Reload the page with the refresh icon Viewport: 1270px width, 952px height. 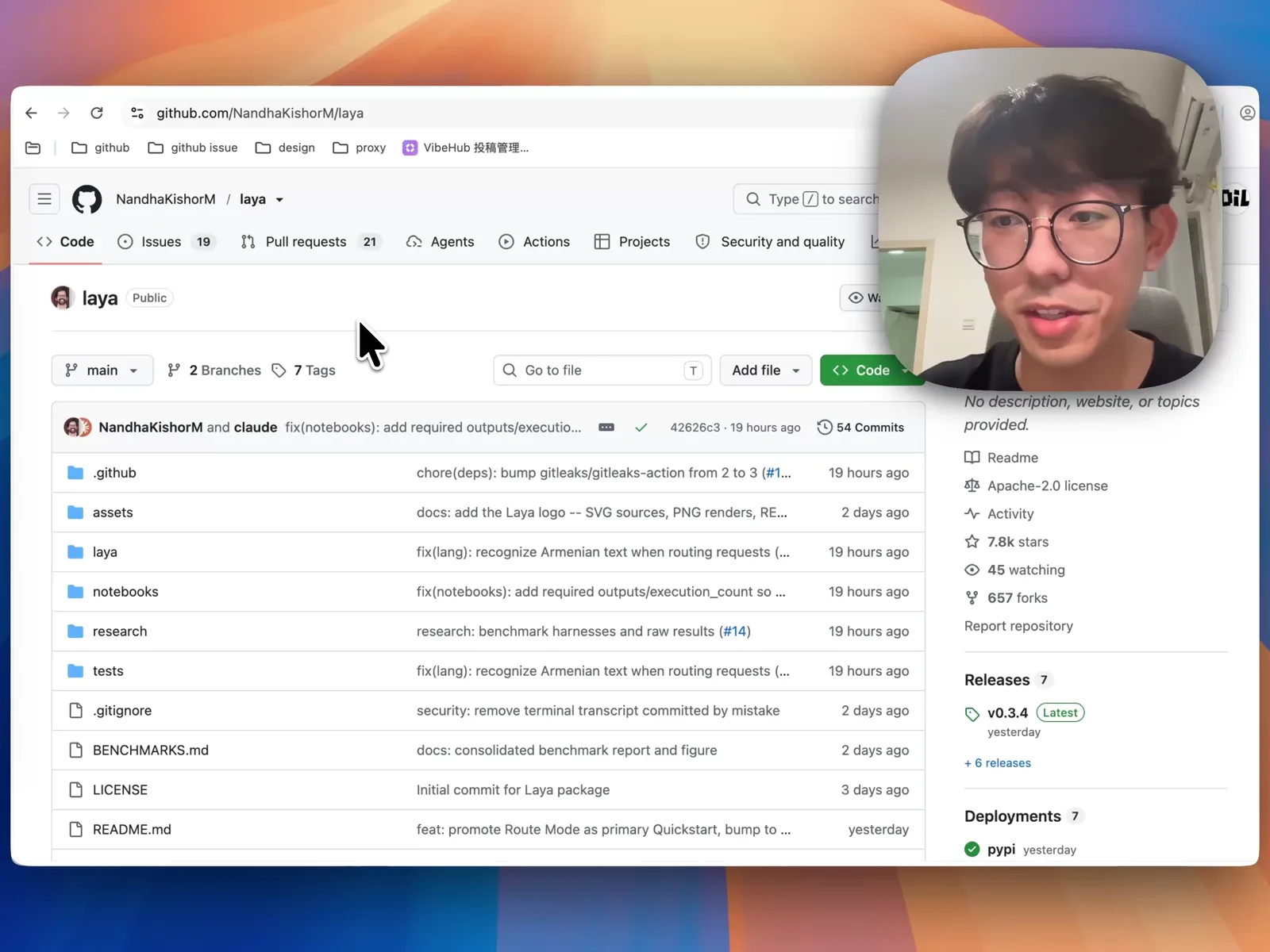(97, 113)
